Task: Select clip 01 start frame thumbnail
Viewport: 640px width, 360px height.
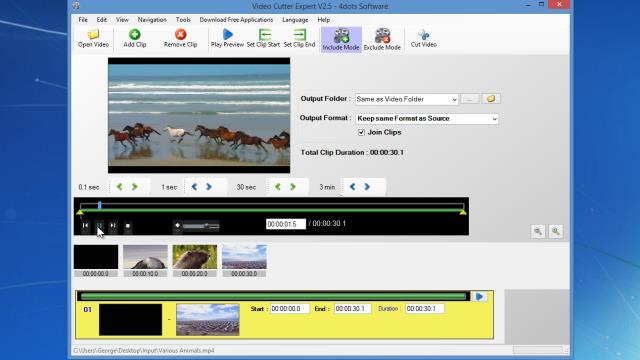Action: tap(131, 320)
